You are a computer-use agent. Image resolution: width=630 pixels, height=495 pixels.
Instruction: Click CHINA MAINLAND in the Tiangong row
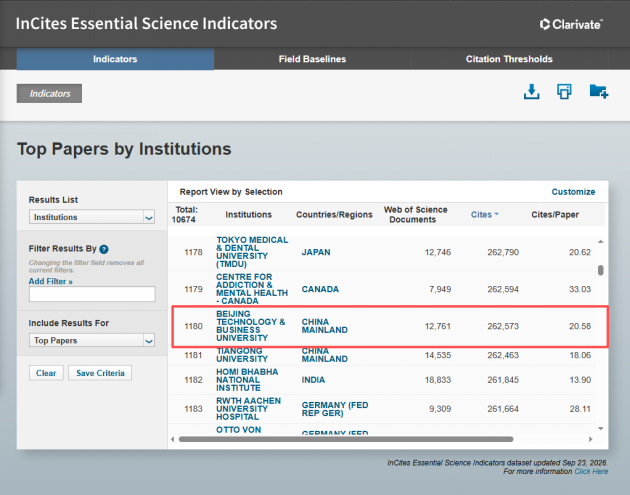(325, 355)
